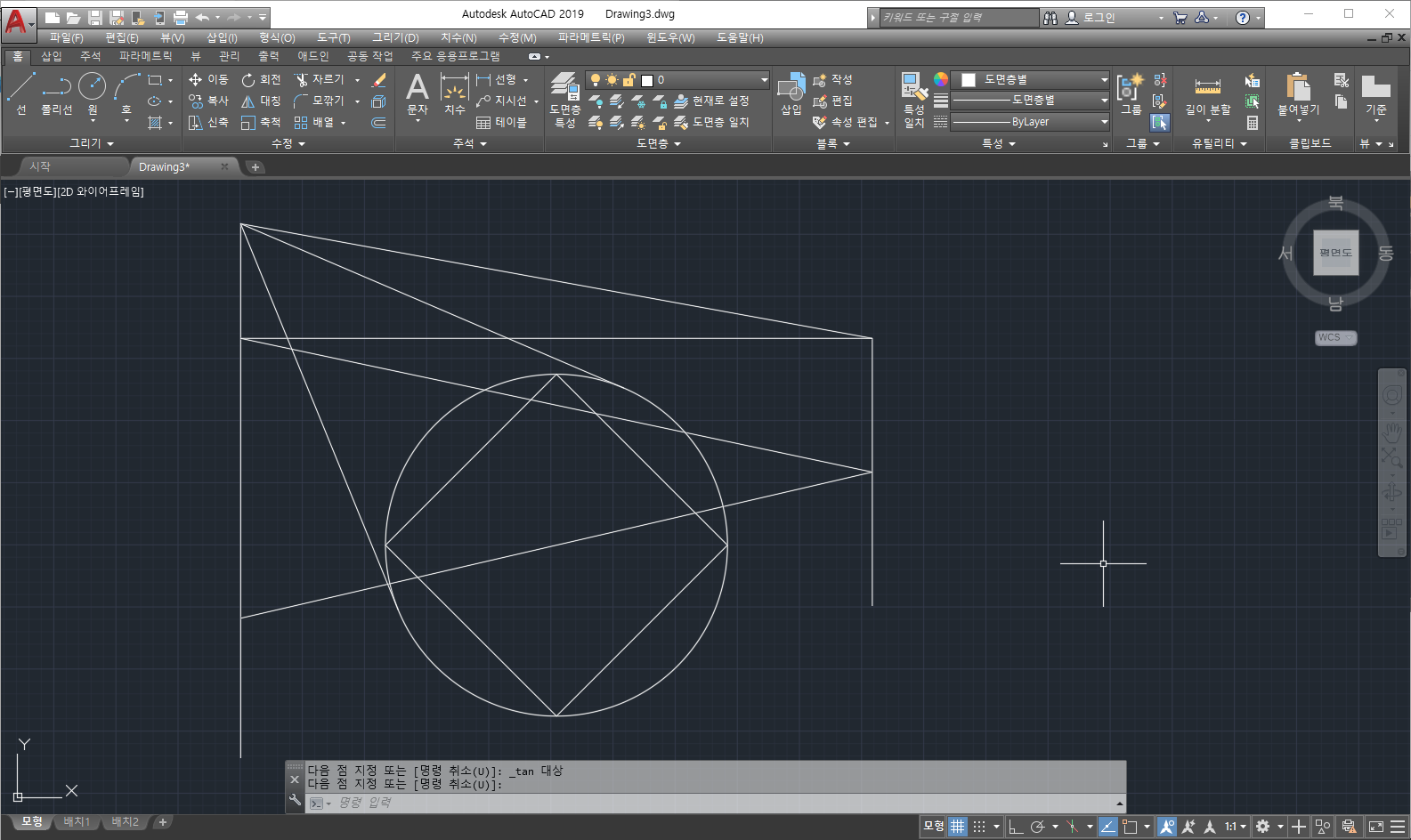Click Match Layer (도면층 일치) button
This screenshot has height=840, width=1411.
pyautogui.click(x=711, y=122)
